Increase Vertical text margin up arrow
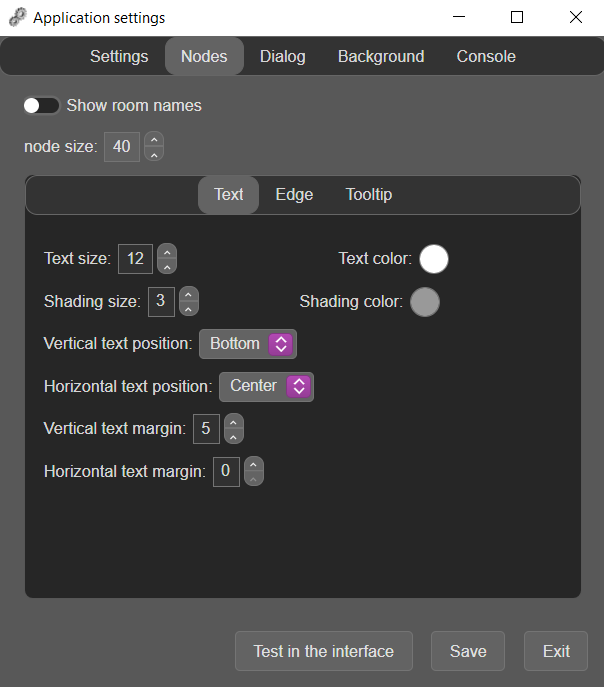The height and width of the screenshot is (687, 604). click(x=233, y=421)
